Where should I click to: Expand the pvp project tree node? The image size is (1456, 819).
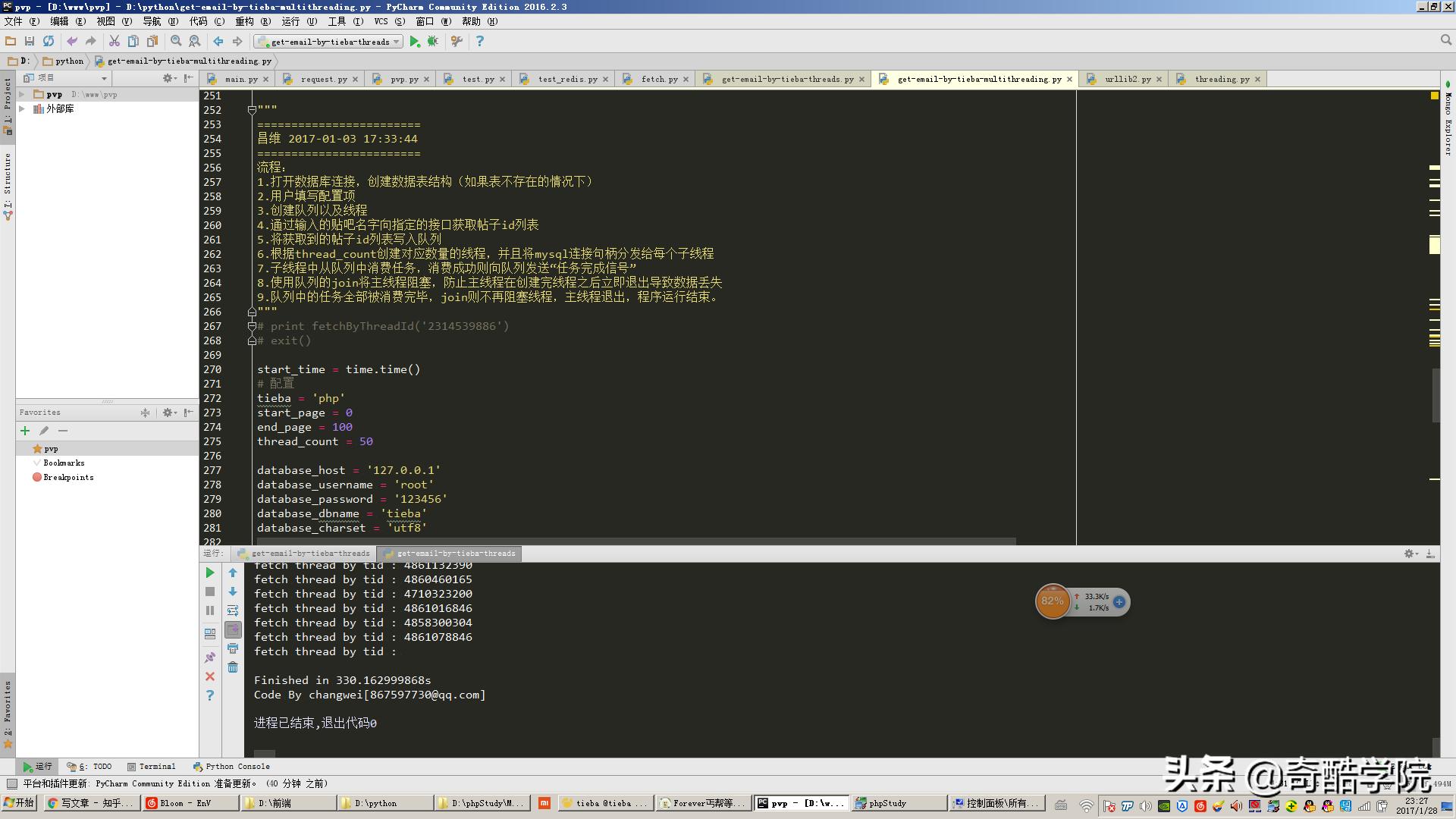[22, 95]
